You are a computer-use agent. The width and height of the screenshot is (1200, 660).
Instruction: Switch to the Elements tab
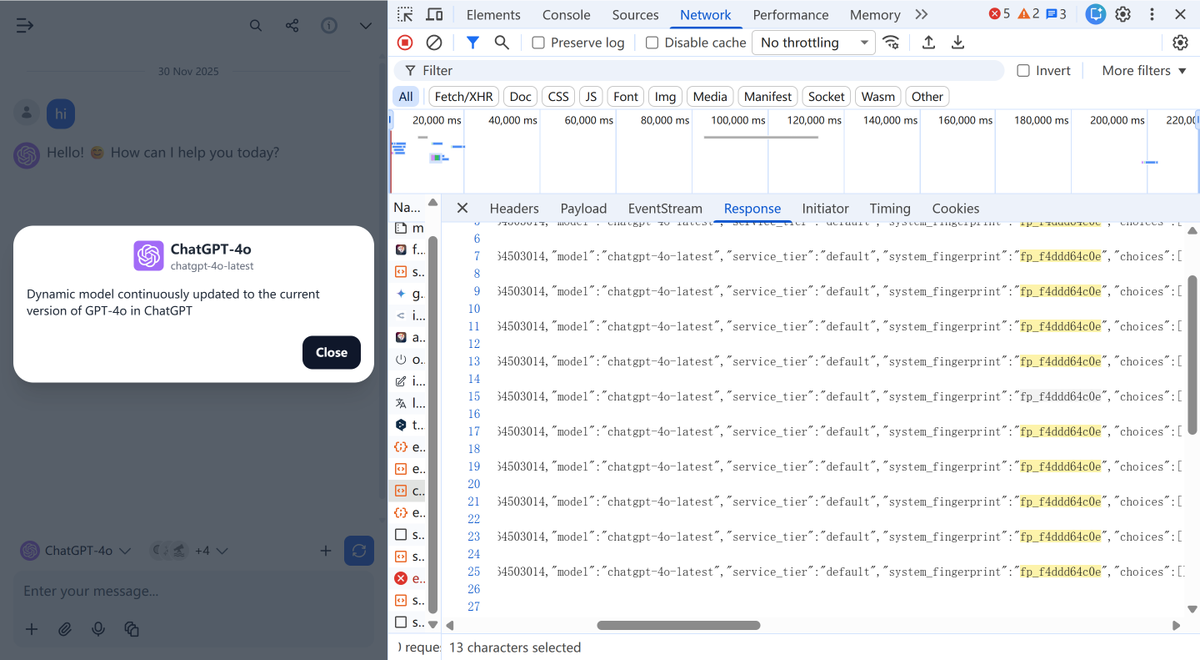point(493,15)
